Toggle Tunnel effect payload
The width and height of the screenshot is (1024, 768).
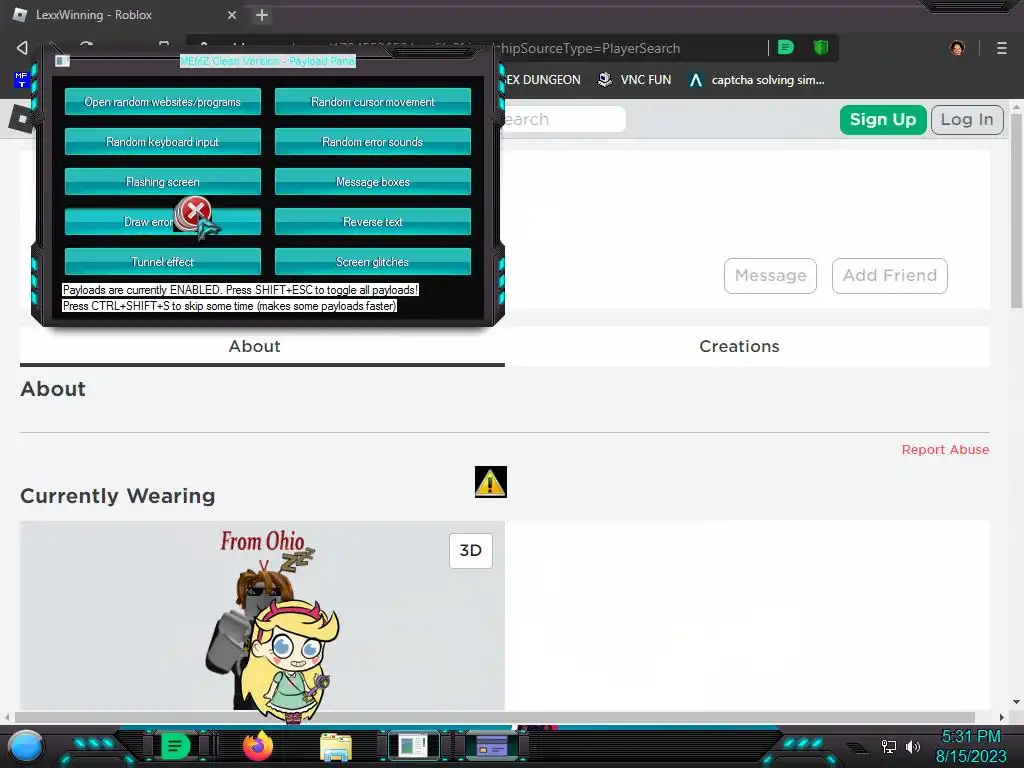(163, 262)
